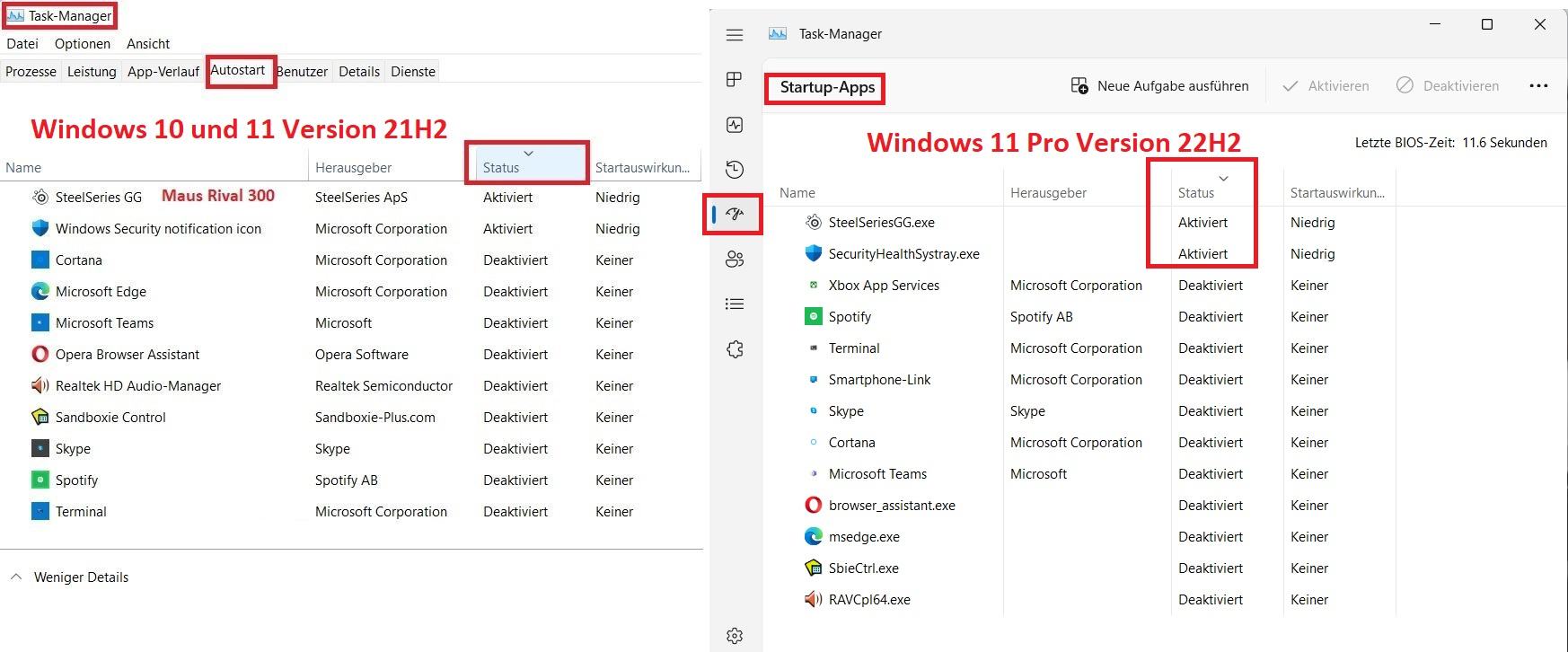Maximize the right Task-Manager window
The height and width of the screenshot is (652, 1568).
(1487, 25)
